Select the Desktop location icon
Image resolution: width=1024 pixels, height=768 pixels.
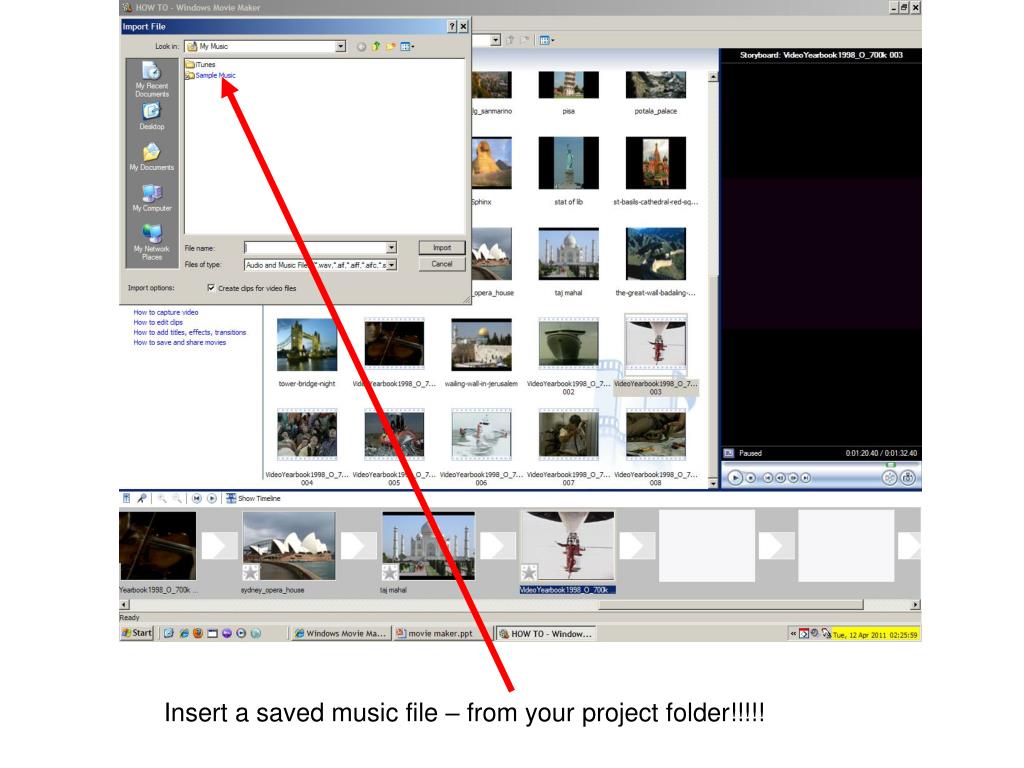(x=152, y=116)
